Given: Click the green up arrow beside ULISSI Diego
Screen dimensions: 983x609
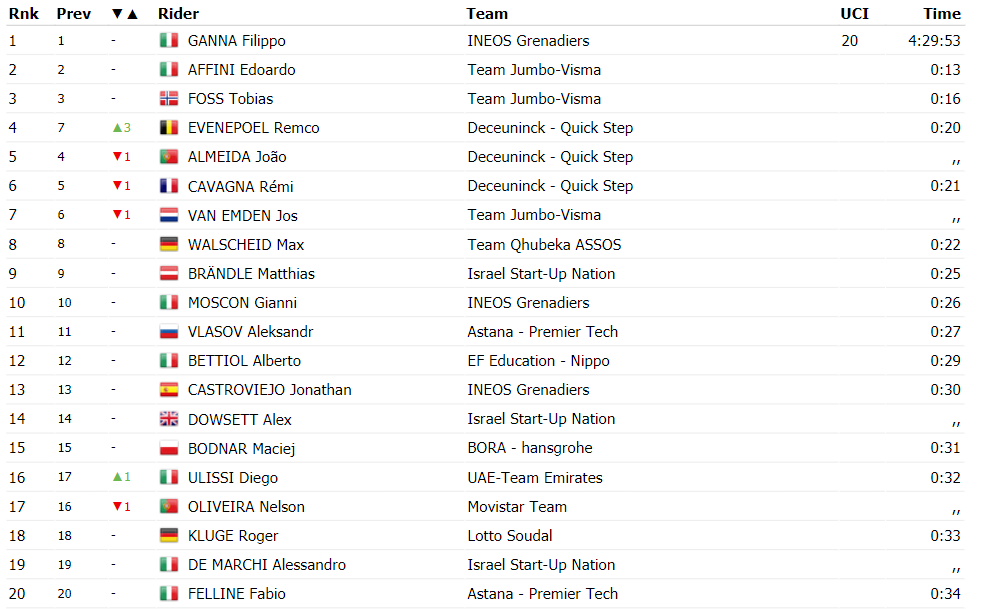Looking at the screenshot, I should (117, 477).
